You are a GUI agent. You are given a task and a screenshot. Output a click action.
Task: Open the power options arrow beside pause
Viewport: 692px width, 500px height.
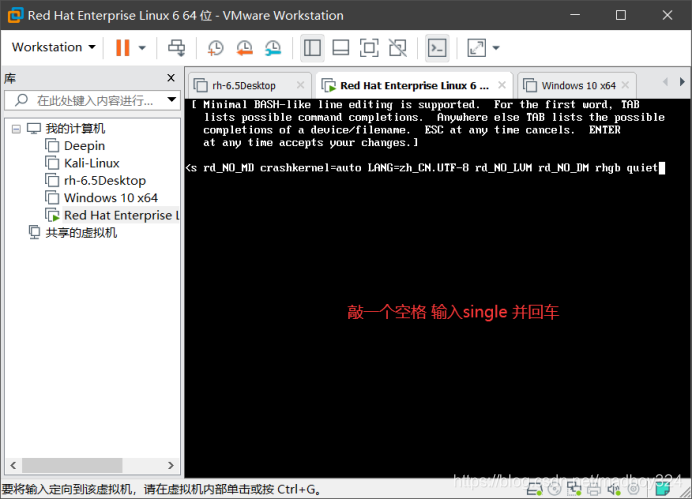click(x=142, y=48)
